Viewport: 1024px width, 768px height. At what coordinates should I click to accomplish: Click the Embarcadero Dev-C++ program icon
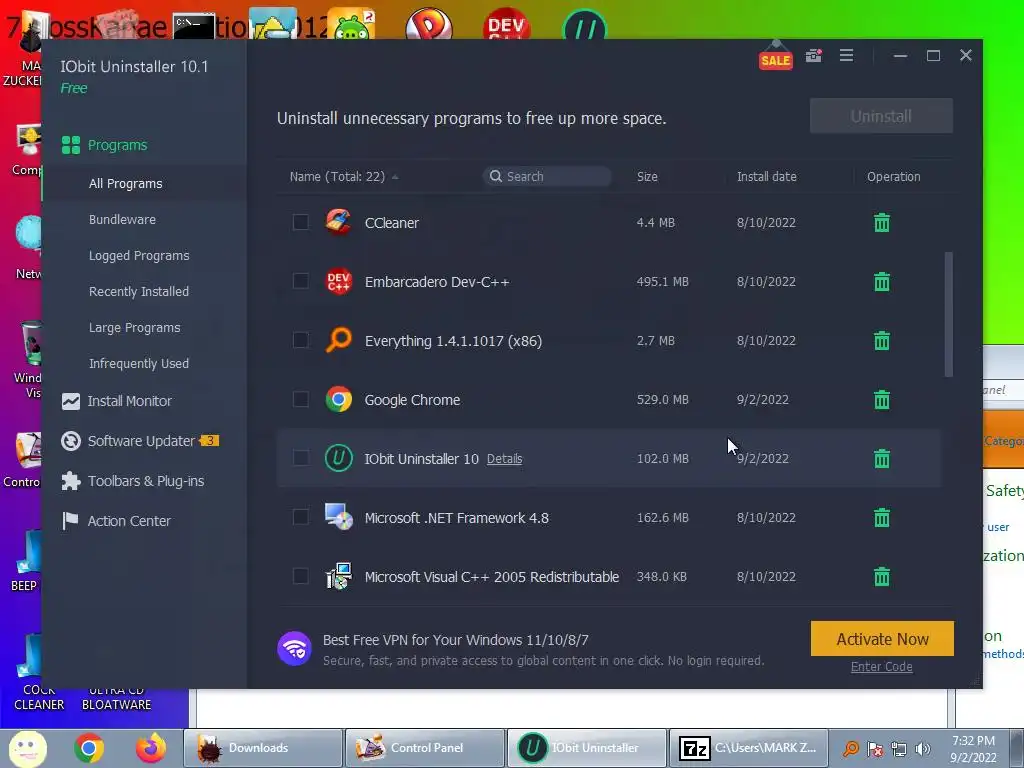tap(338, 281)
